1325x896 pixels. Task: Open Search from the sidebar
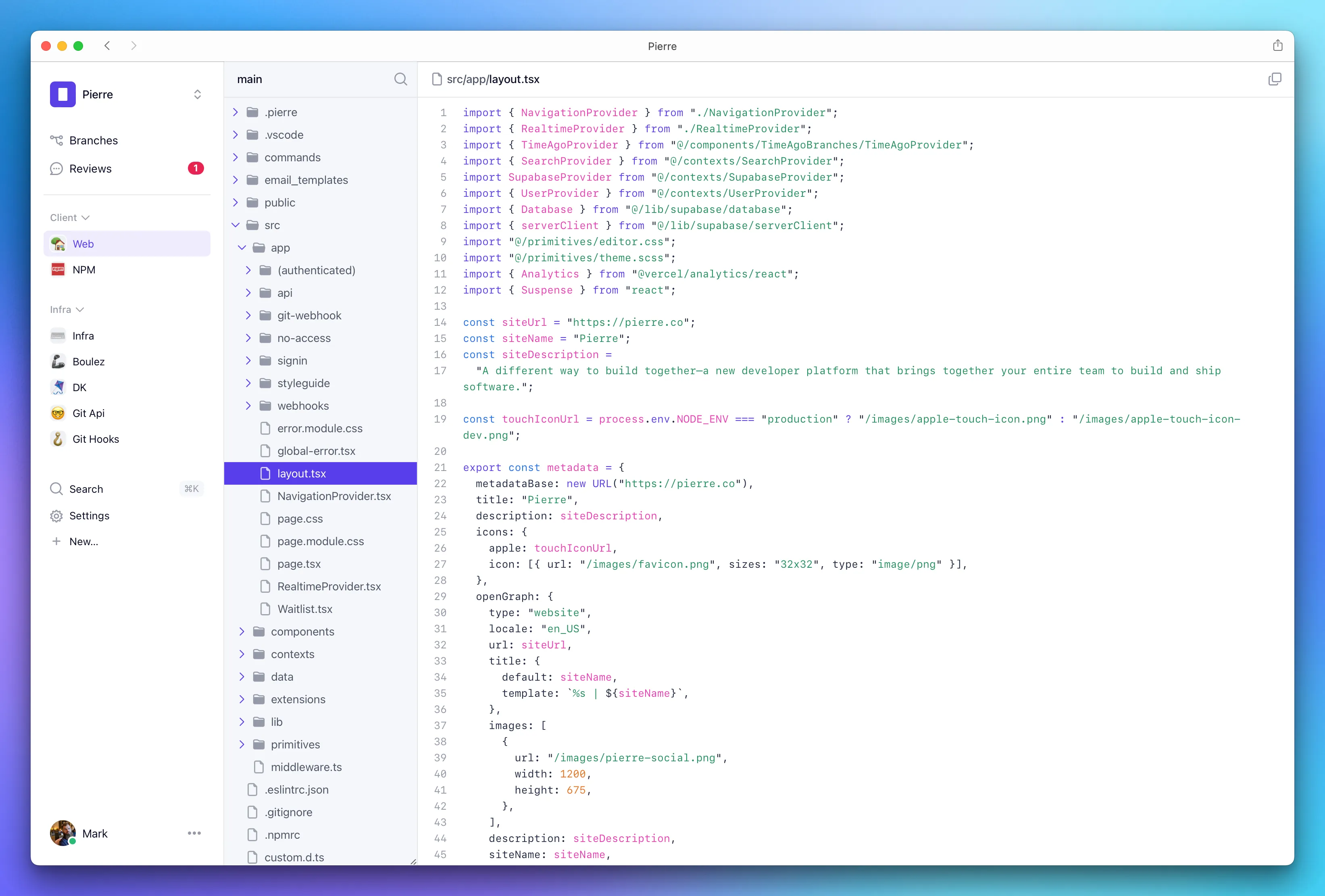[x=127, y=489]
